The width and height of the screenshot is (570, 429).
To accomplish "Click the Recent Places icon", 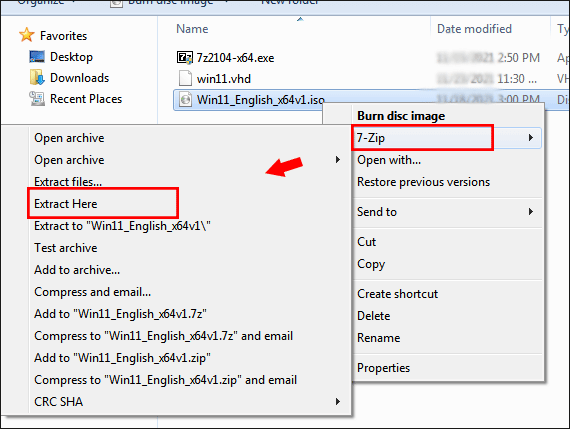I will [x=37, y=99].
